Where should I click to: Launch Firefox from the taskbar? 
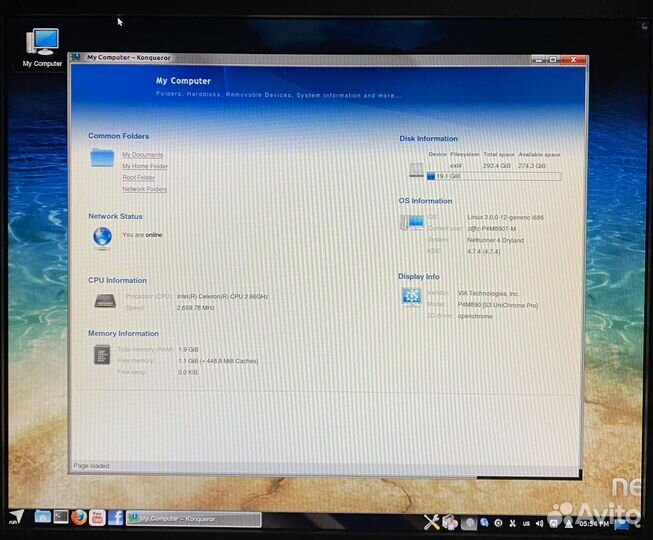[x=79, y=517]
